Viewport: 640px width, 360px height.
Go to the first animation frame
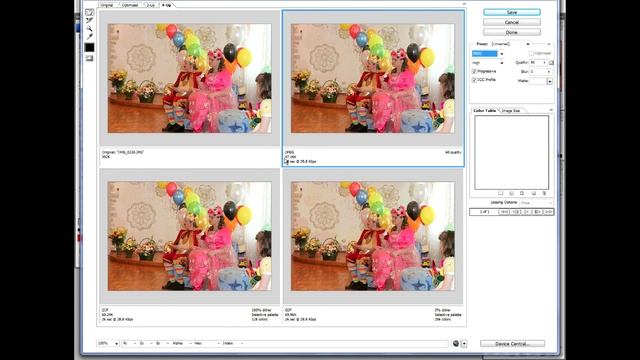point(504,212)
